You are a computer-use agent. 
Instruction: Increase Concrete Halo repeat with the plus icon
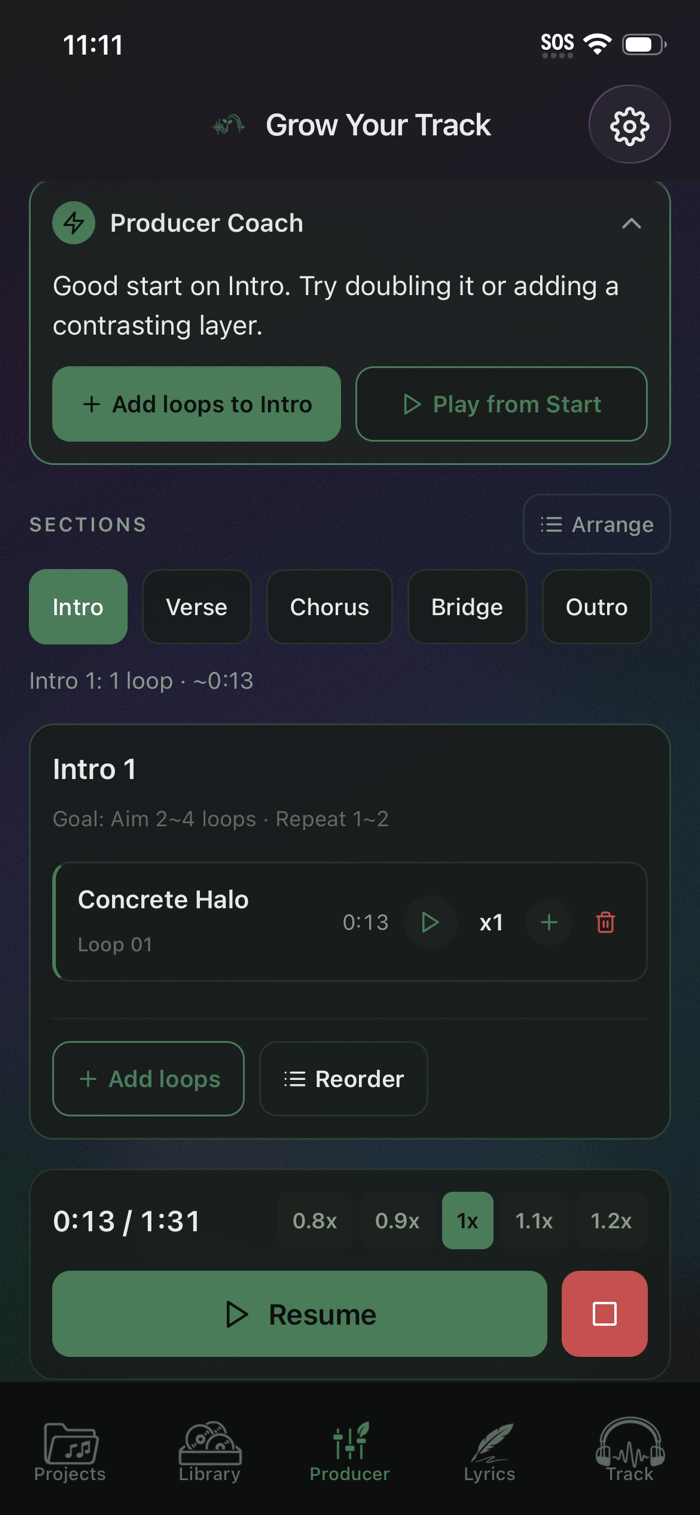coord(549,922)
